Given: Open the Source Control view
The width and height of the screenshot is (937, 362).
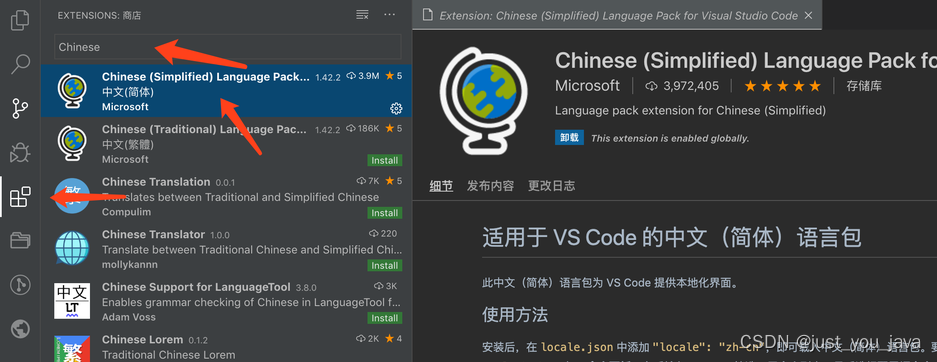Looking at the screenshot, I should tap(20, 108).
